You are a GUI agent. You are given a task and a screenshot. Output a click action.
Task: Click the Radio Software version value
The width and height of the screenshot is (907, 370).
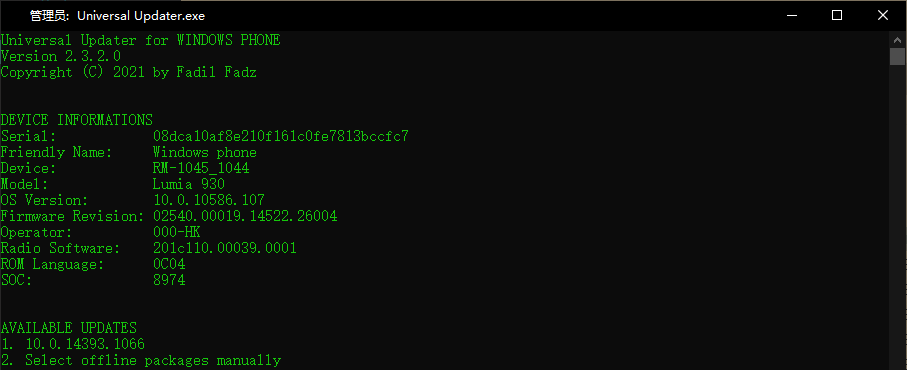225,249
